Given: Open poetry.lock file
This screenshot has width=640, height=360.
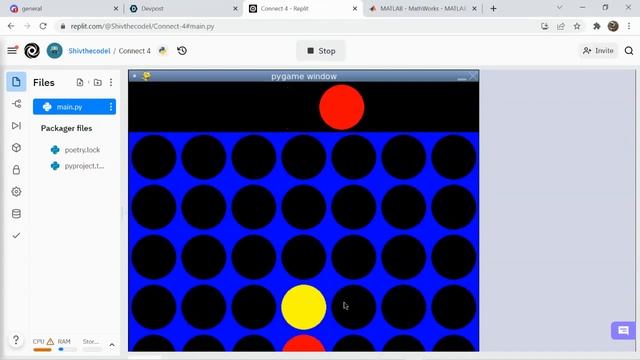Looking at the screenshot, I should 82,150.
